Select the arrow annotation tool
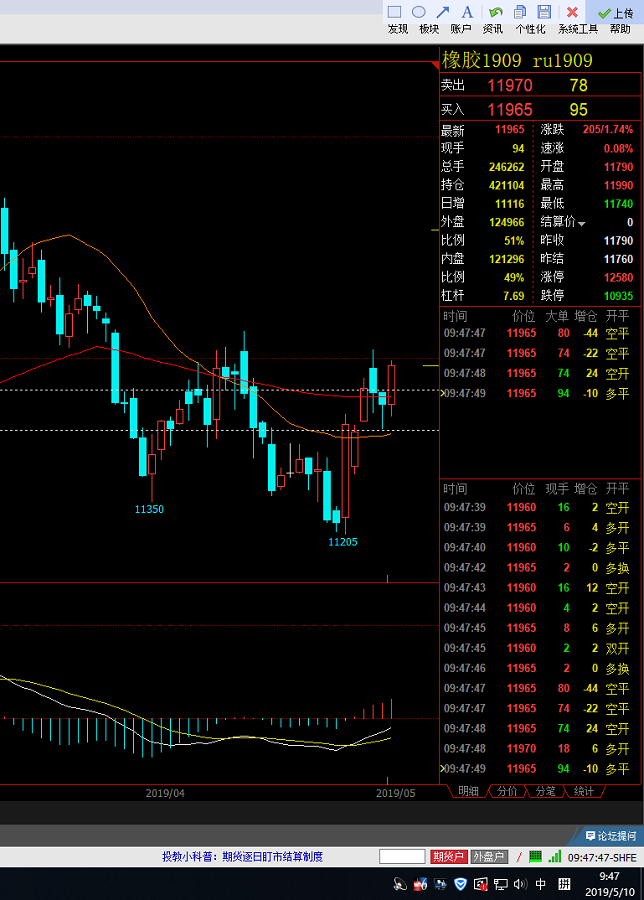This screenshot has height=900, width=644. click(443, 12)
